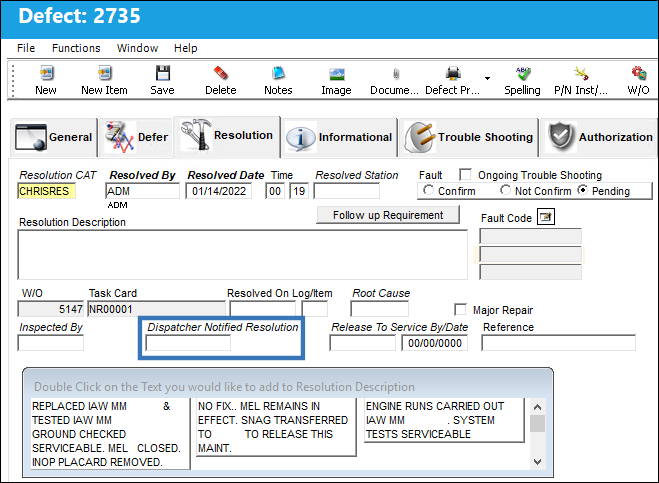659x483 pixels.
Task: Click the Inspected By field
Action: [50, 343]
